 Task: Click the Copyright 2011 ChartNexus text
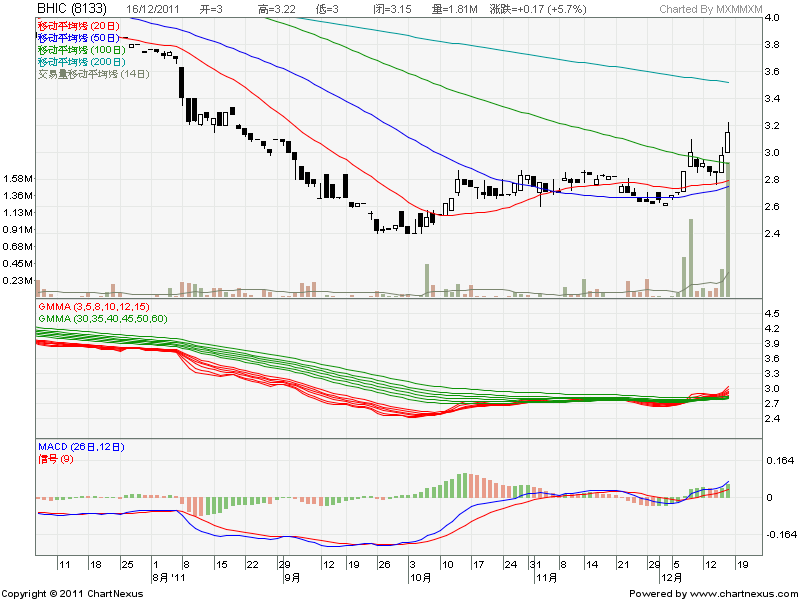click(x=73, y=593)
